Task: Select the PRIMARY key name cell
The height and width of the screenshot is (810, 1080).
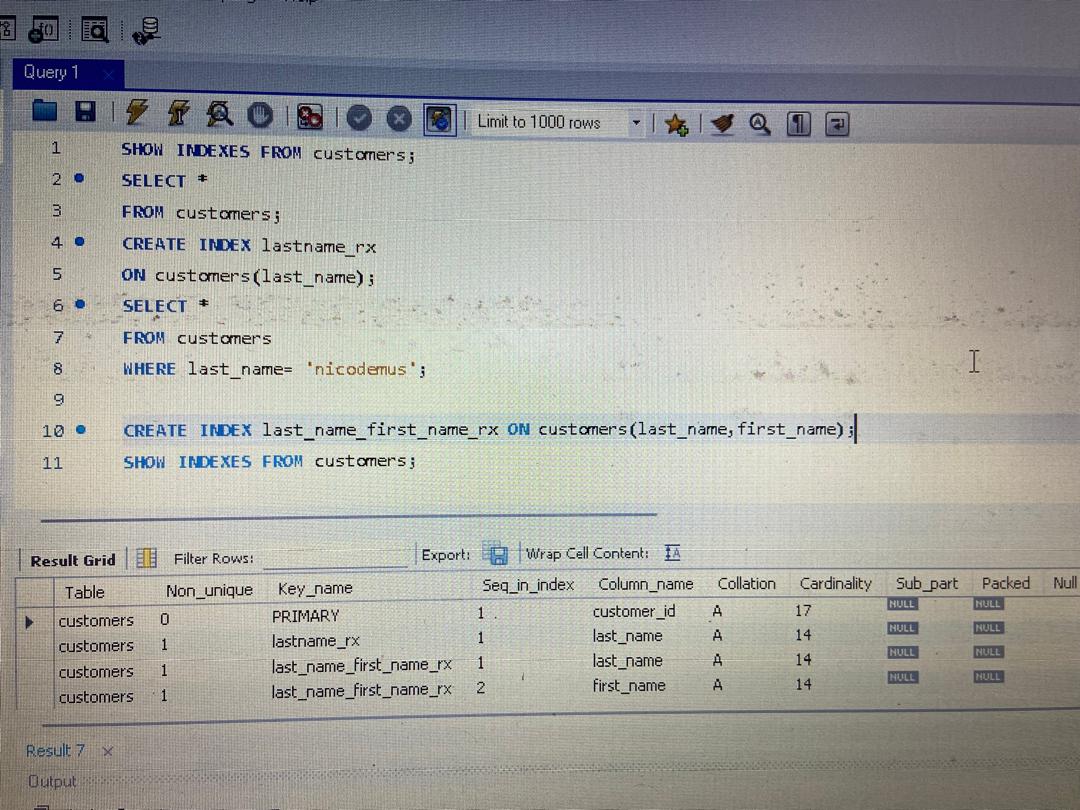Action: pos(305,616)
